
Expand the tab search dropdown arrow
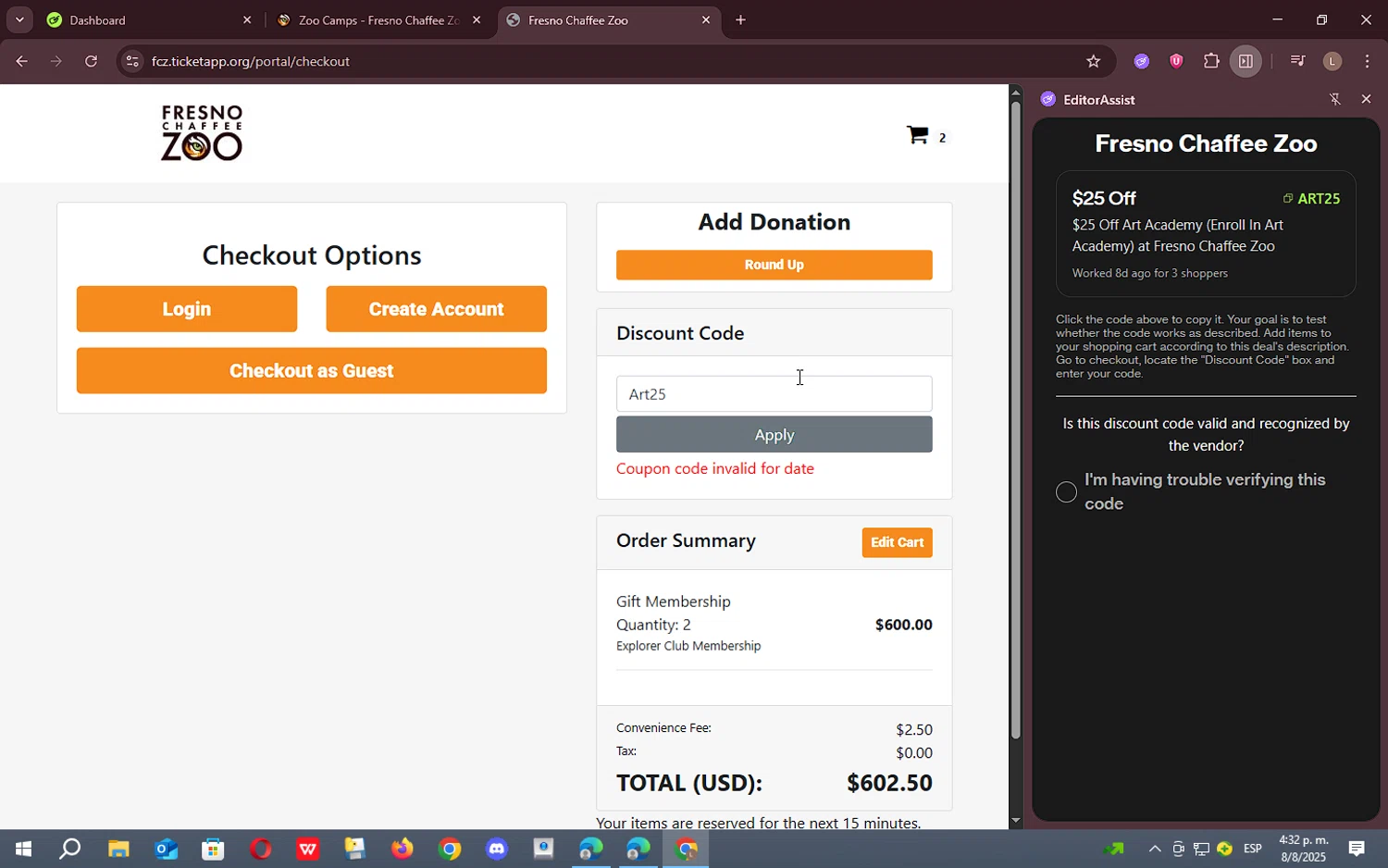pyautogui.click(x=19, y=19)
